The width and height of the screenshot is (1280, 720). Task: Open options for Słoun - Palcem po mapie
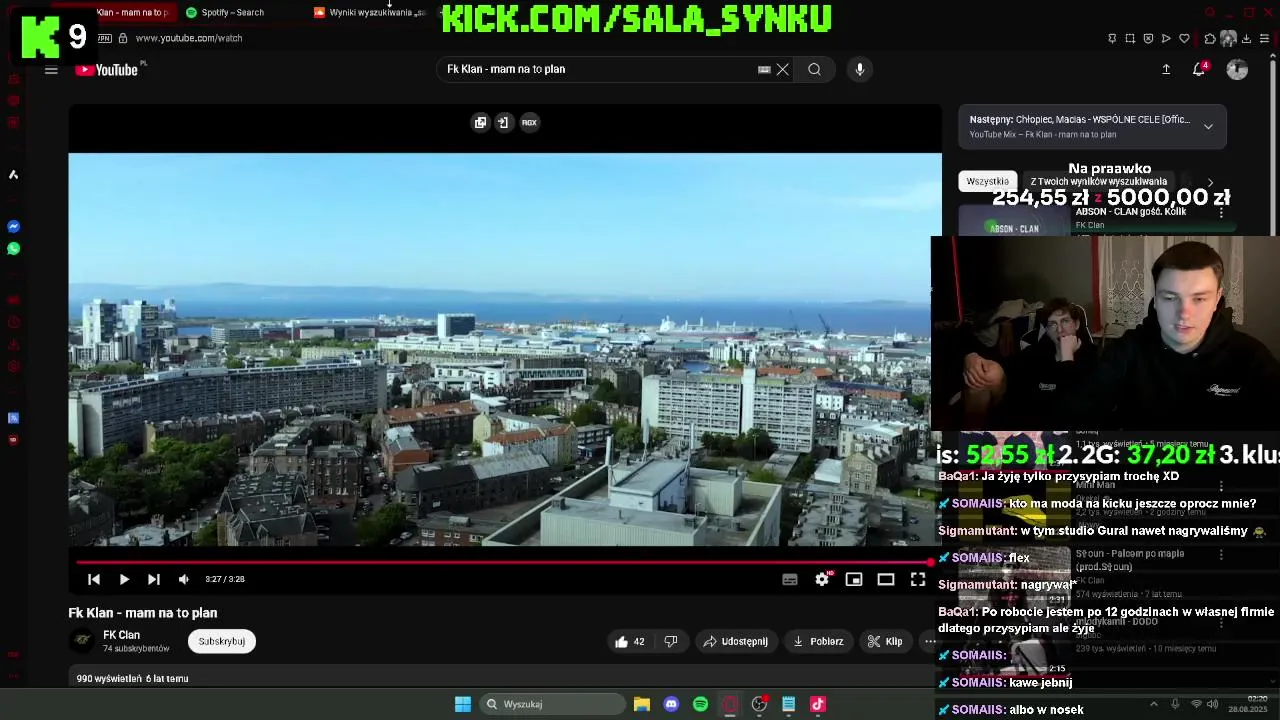pyautogui.click(x=1221, y=554)
